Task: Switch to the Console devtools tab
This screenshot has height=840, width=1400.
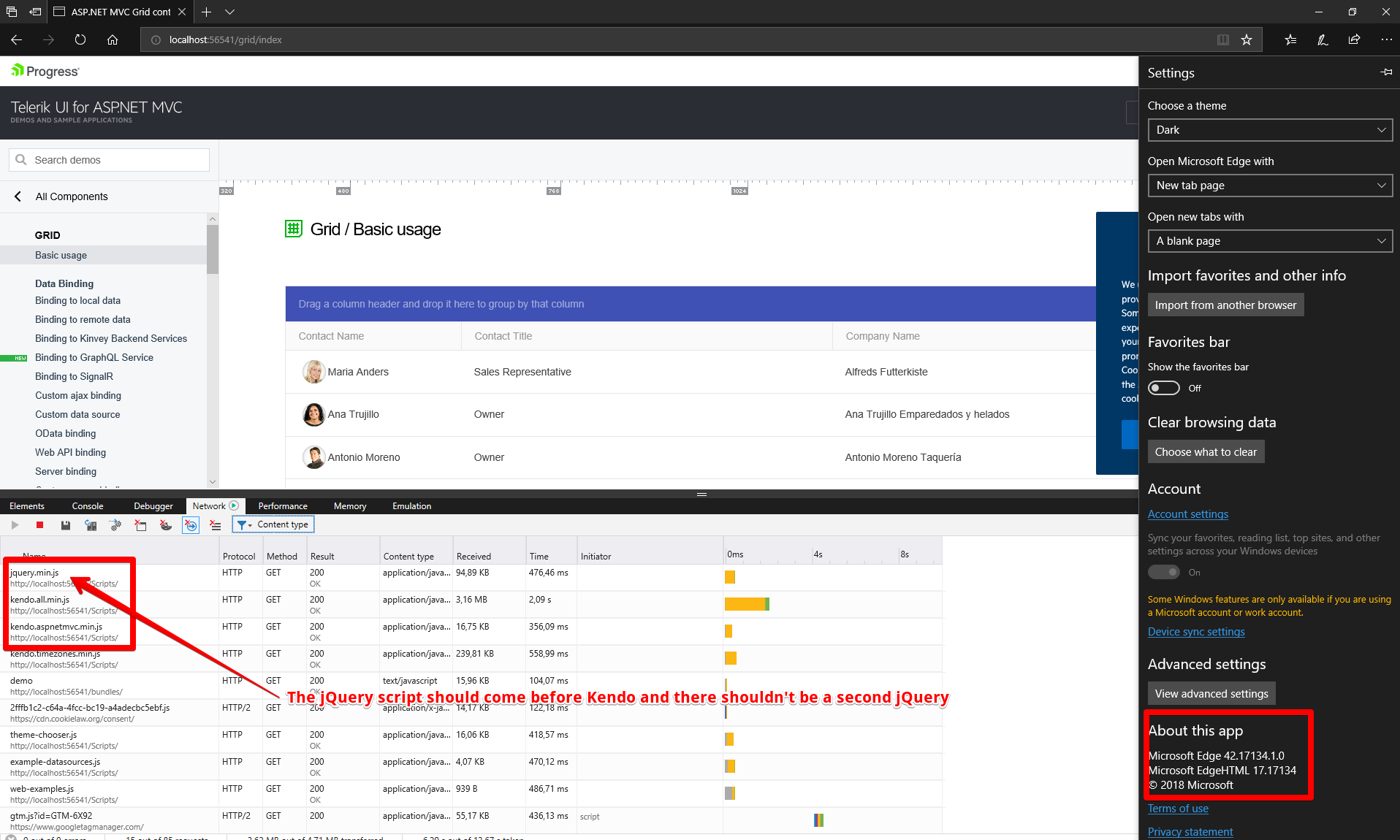Action: pos(88,506)
